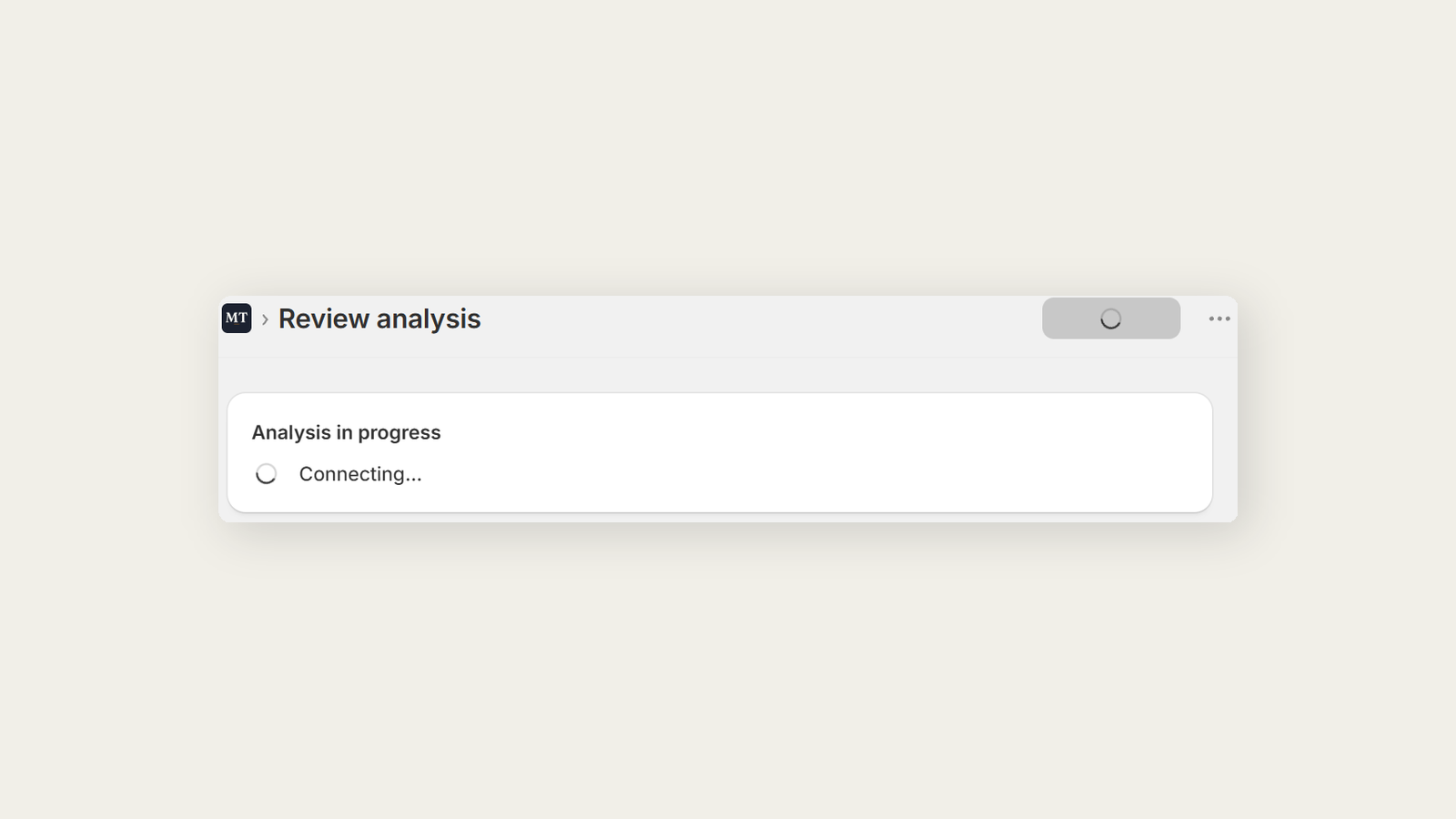Show more options via ellipsis icon

[x=1219, y=318]
